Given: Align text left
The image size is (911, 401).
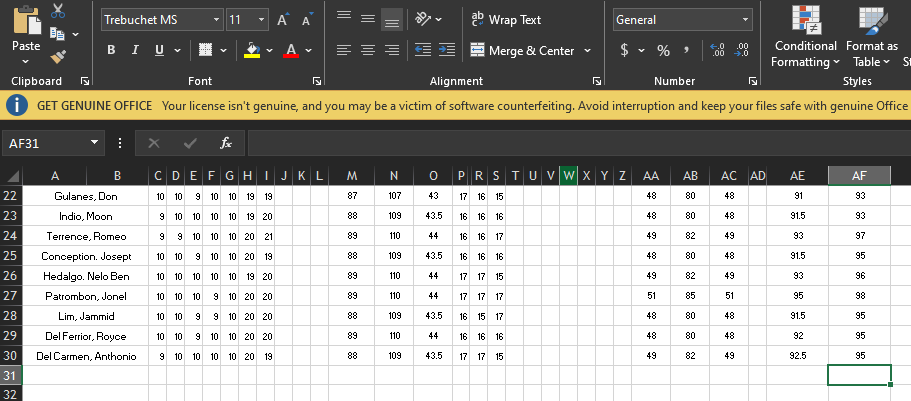Looking at the screenshot, I should [x=344, y=51].
